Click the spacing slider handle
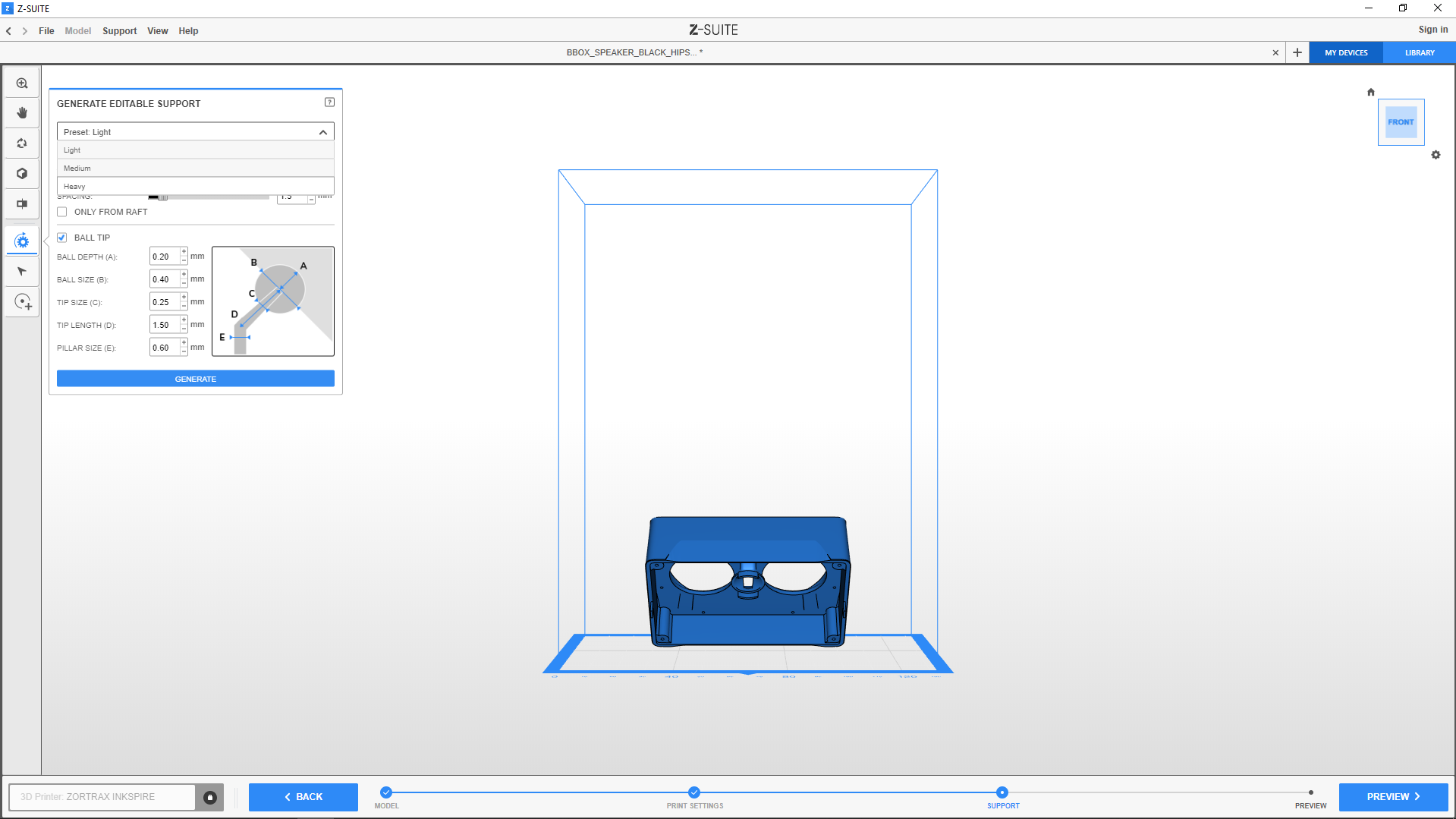Viewport: 1456px width, 819px height. [162, 197]
